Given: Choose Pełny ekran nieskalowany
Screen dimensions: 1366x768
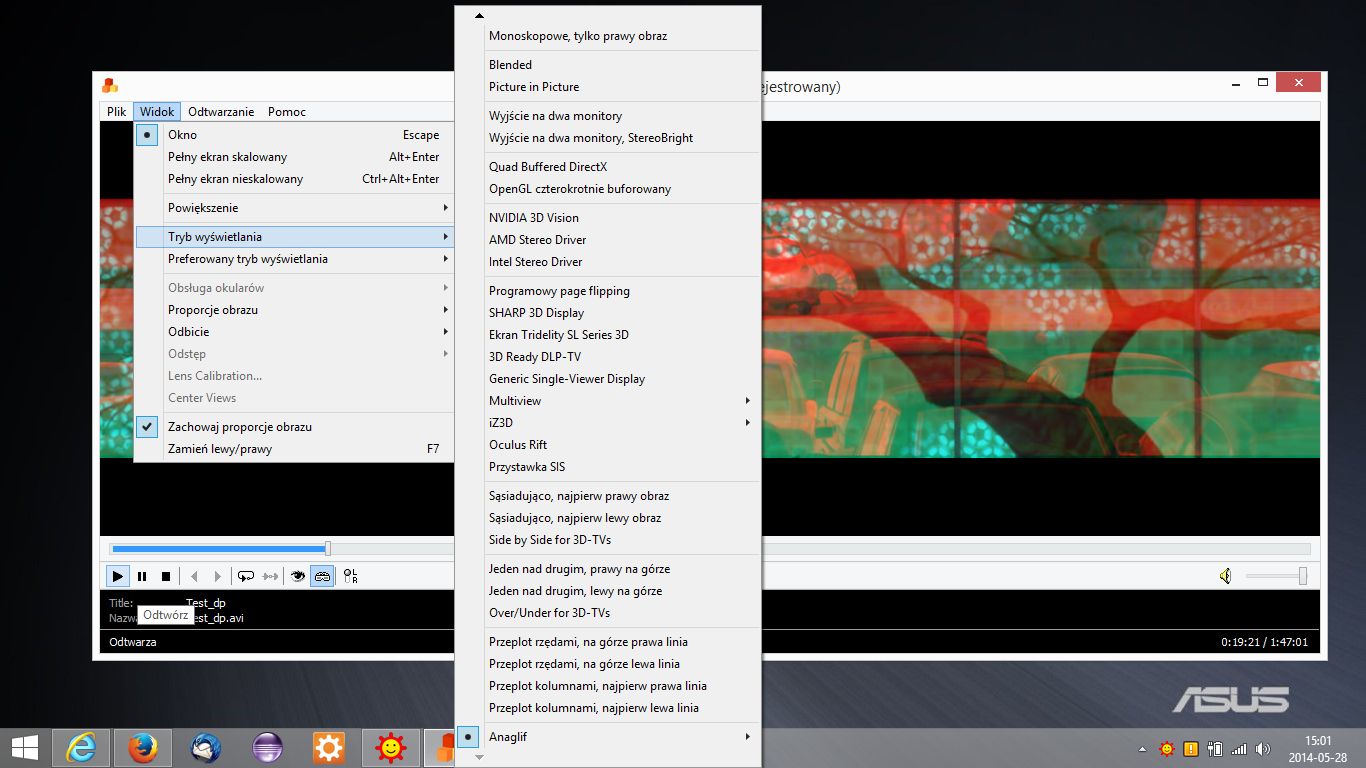Looking at the screenshot, I should tap(294, 179).
